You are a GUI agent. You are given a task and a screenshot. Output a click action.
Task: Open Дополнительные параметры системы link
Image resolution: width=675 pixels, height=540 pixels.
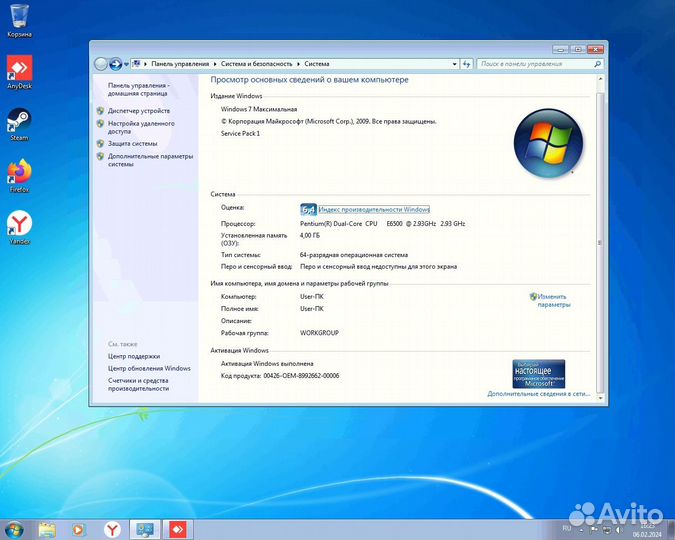coord(150,160)
